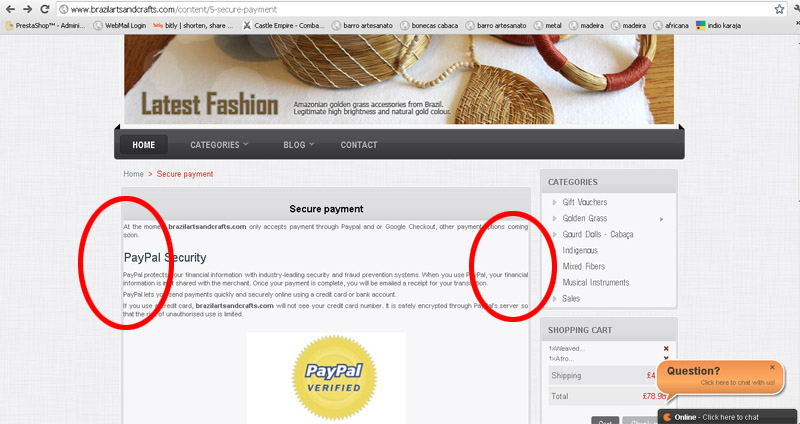800x424 pixels.
Task: Open the Castle Empire bookmark
Action: tap(283, 25)
